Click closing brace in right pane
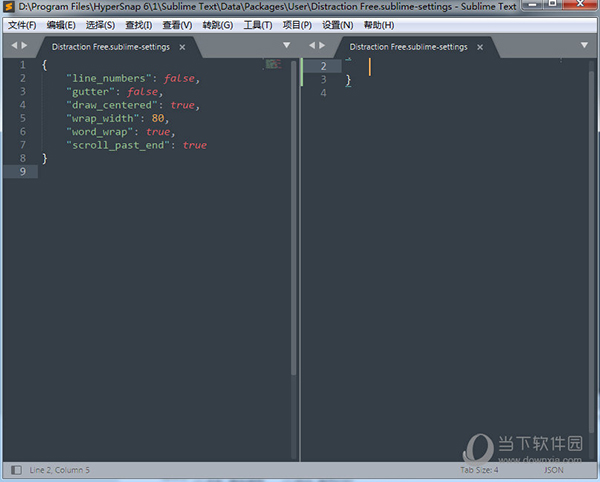 click(x=348, y=80)
